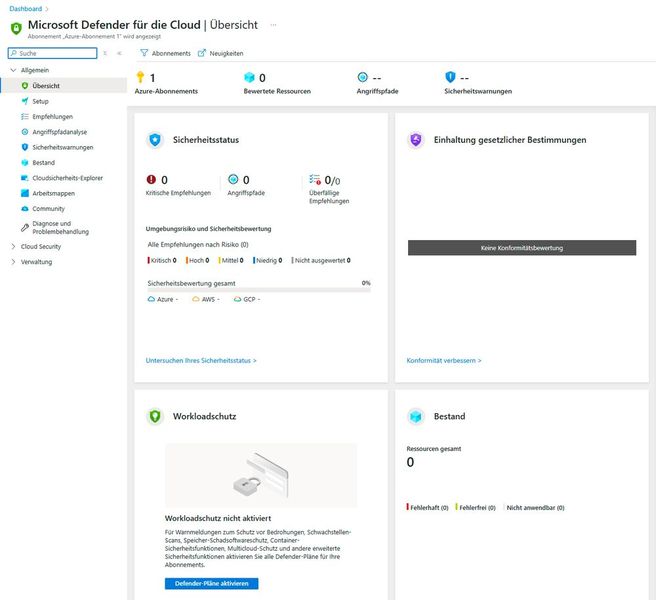Image resolution: width=656 pixels, height=600 pixels.
Task: Open the Neuigkeiten toolbar link
Action: pos(220,53)
